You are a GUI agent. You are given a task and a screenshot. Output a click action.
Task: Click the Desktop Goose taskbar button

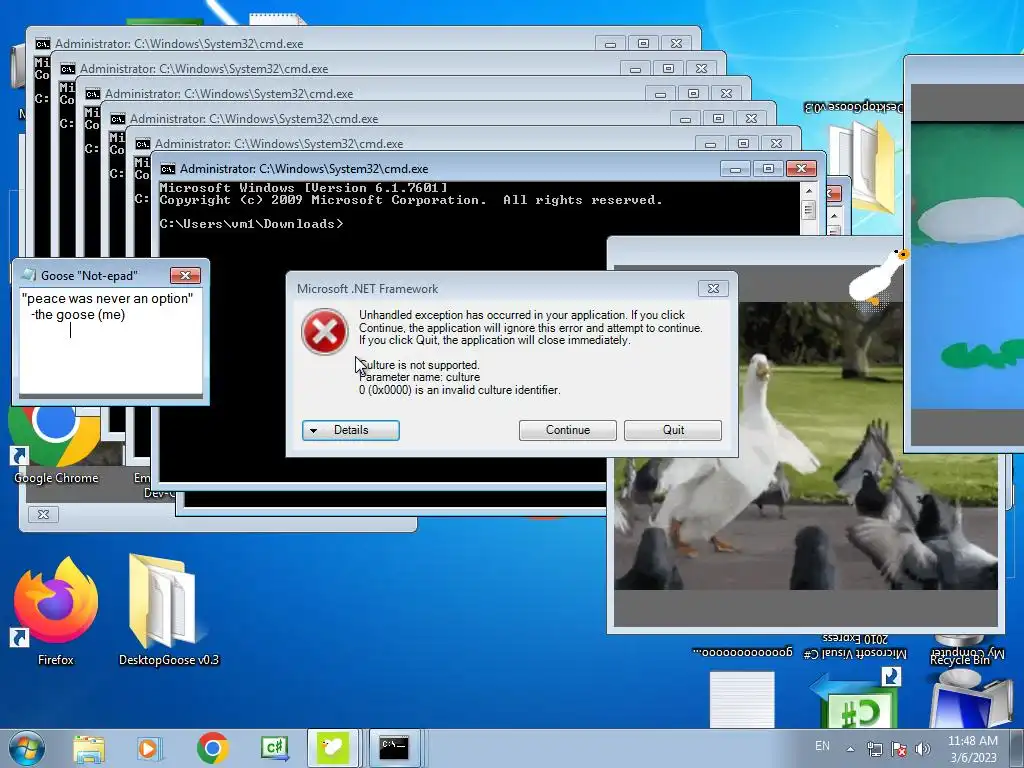pos(333,748)
